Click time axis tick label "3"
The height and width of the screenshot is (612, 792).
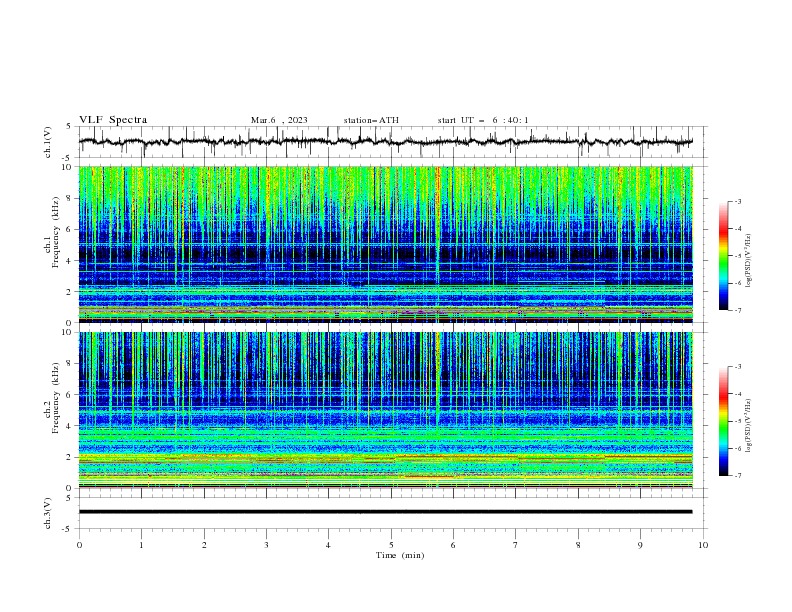(266, 545)
